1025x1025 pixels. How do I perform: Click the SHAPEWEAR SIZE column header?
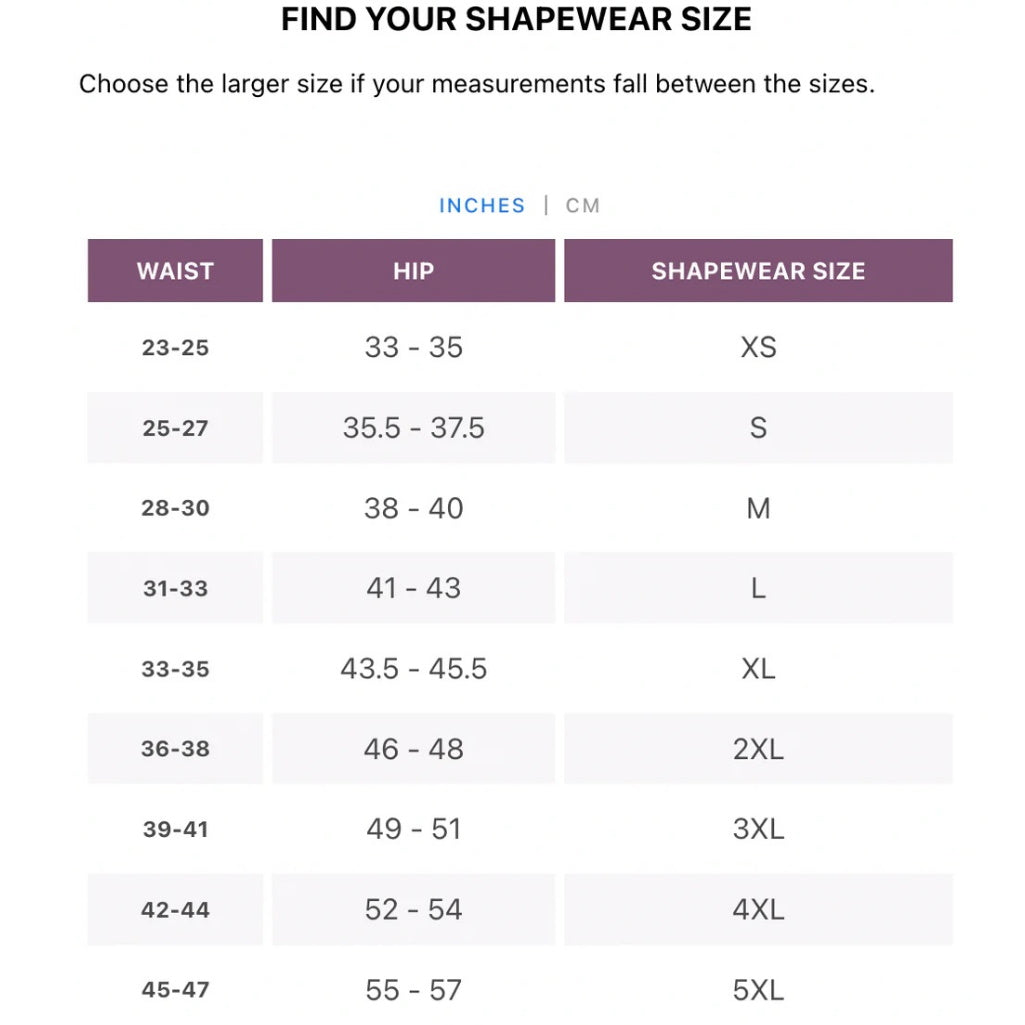click(x=758, y=270)
